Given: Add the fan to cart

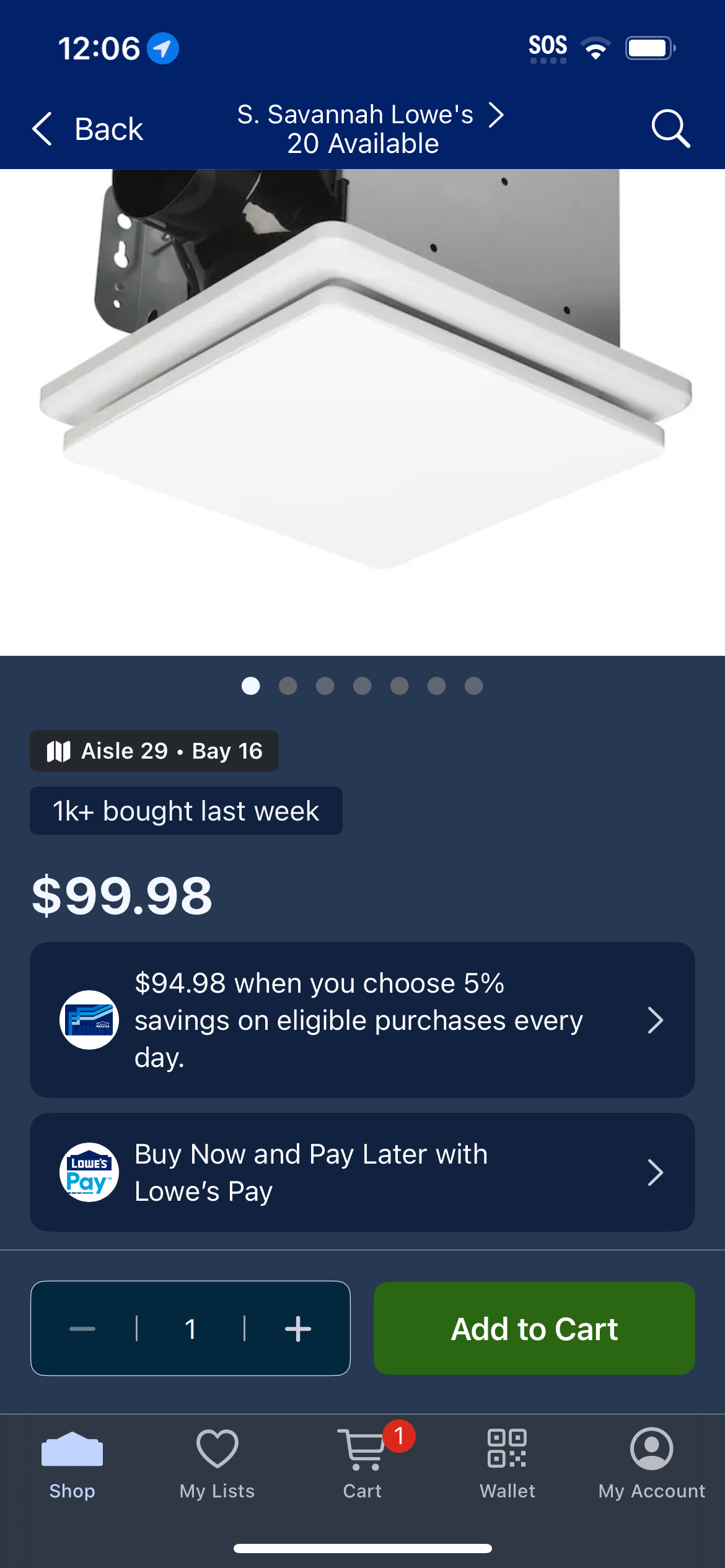Looking at the screenshot, I should coord(534,1328).
